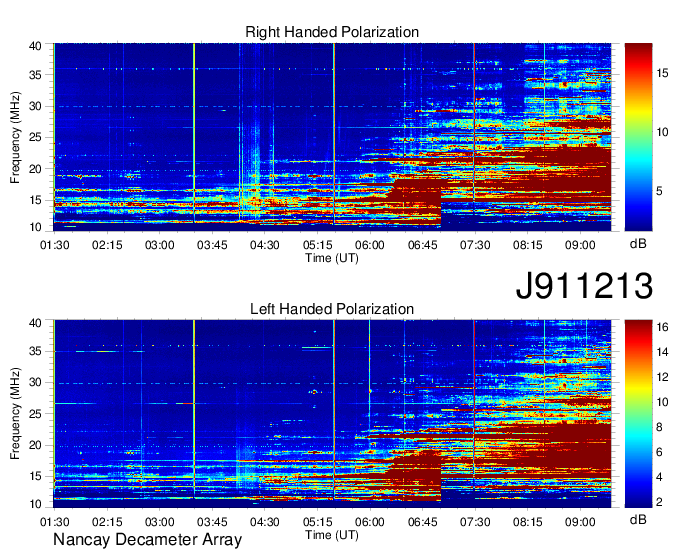Click "Frequency (MHz)" axis label of Right Handed plot
680x552 pixels.
click(x=15, y=137)
